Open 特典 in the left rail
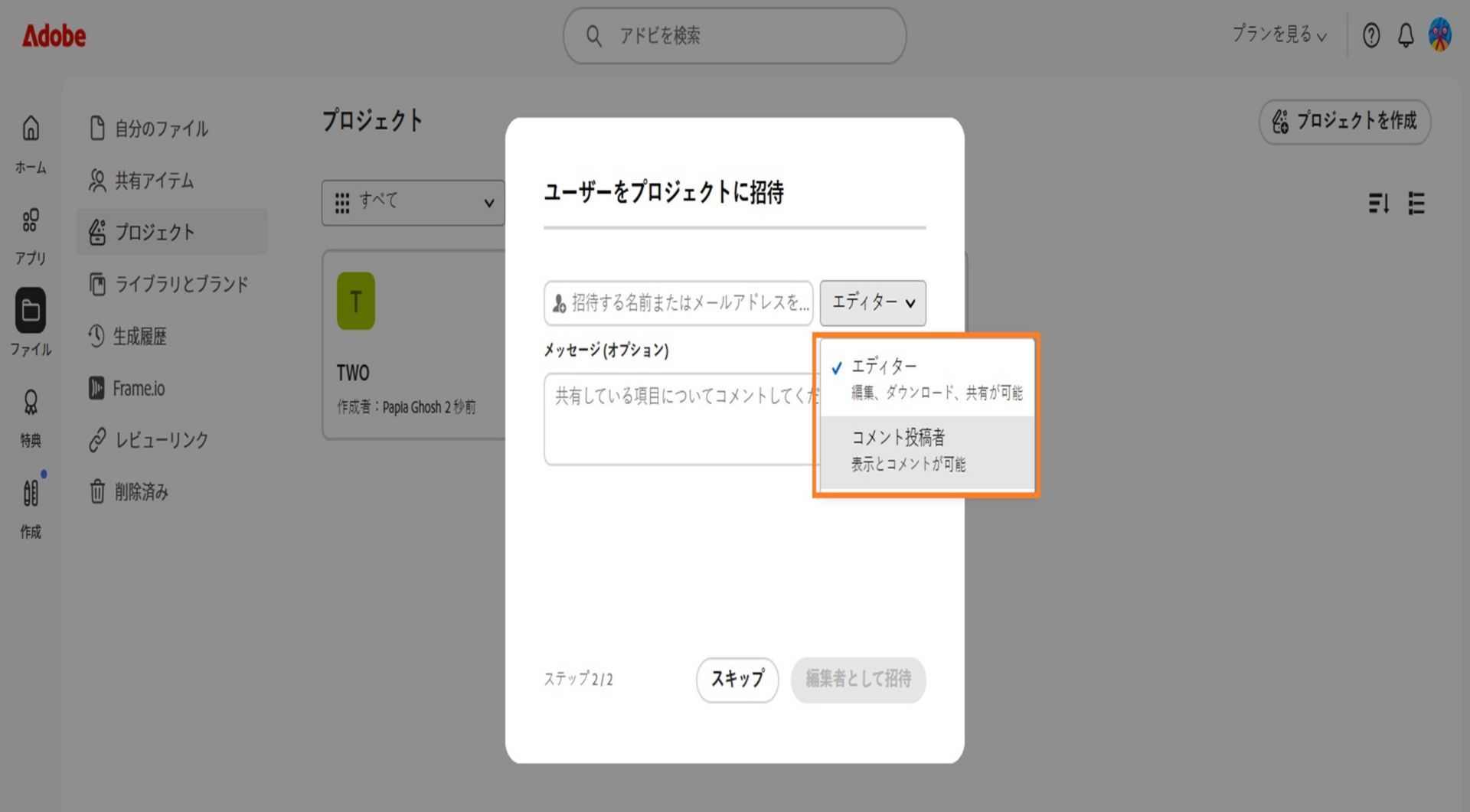This screenshot has width=1470, height=812. pos(31,418)
